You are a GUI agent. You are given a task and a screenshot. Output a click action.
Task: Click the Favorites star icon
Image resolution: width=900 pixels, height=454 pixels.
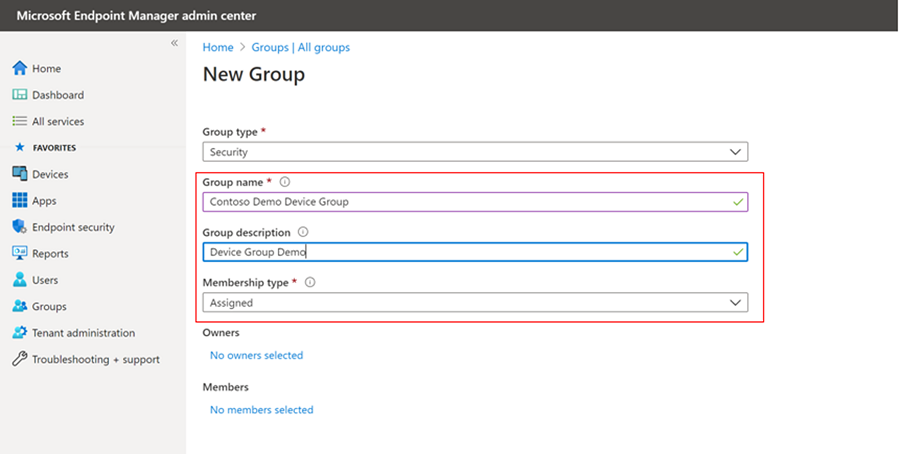click(x=20, y=148)
